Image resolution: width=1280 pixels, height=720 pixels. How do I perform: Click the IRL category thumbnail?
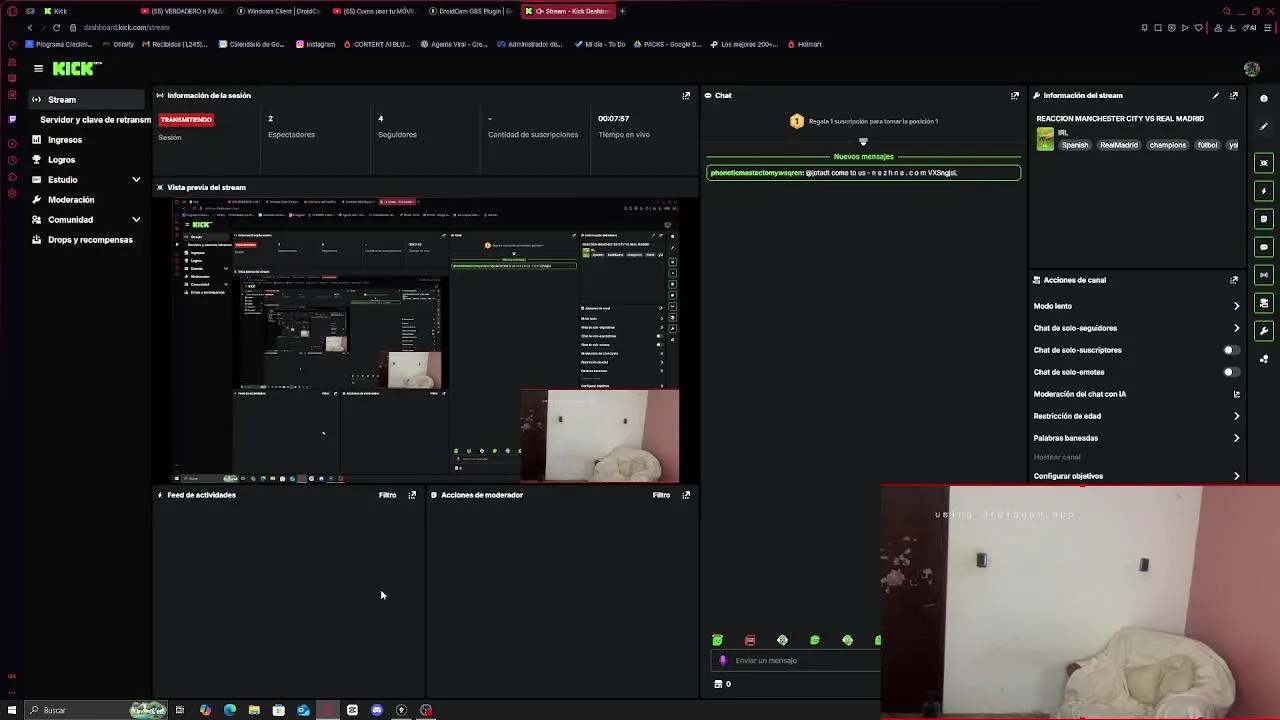click(x=1045, y=139)
